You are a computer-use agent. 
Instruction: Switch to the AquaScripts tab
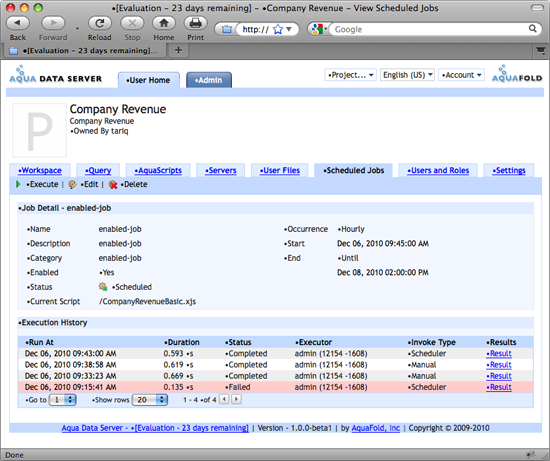(158, 171)
